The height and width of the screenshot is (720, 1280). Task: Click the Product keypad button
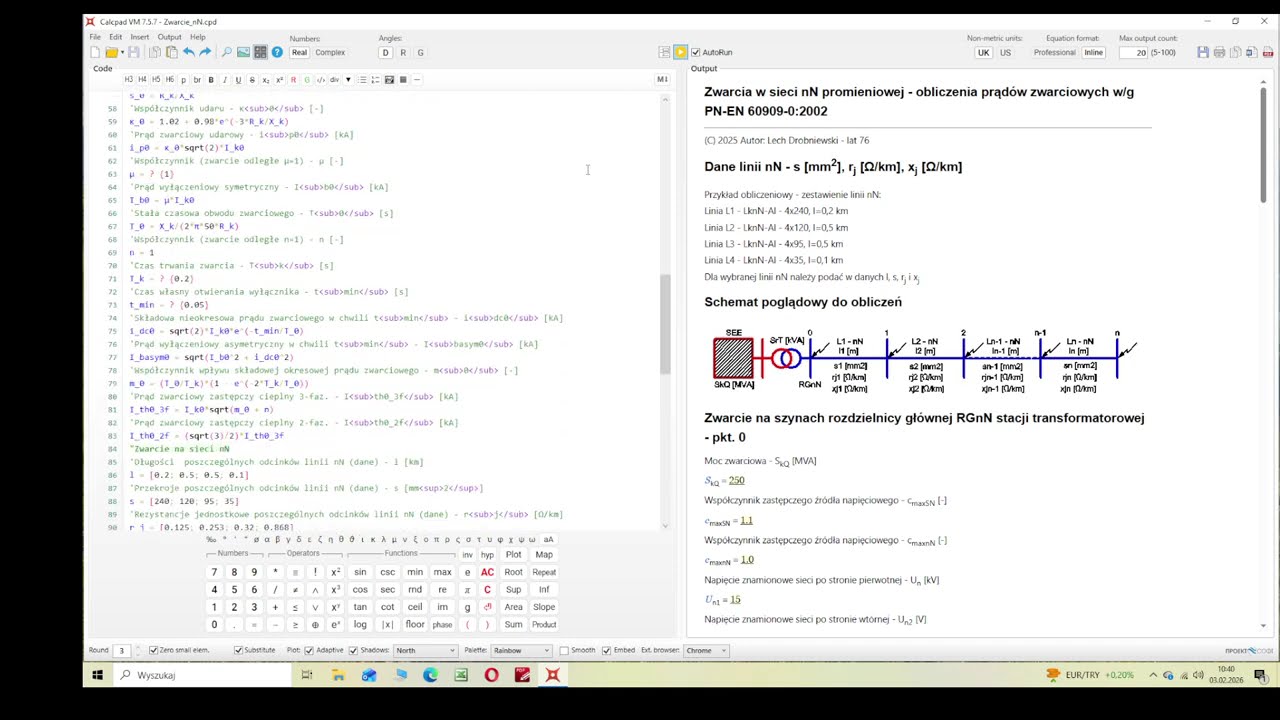544,624
